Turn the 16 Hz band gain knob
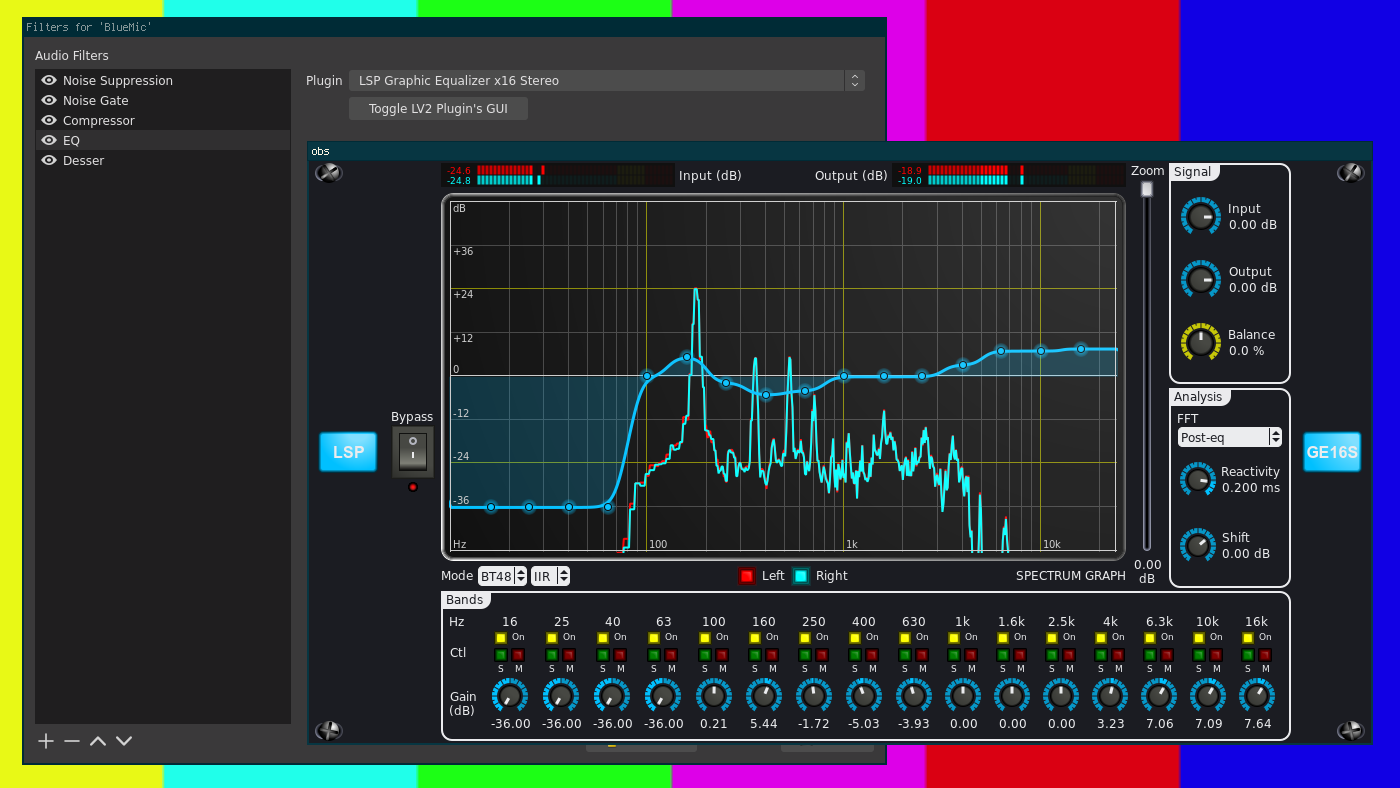Image resolution: width=1400 pixels, height=788 pixels. (510, 696)
